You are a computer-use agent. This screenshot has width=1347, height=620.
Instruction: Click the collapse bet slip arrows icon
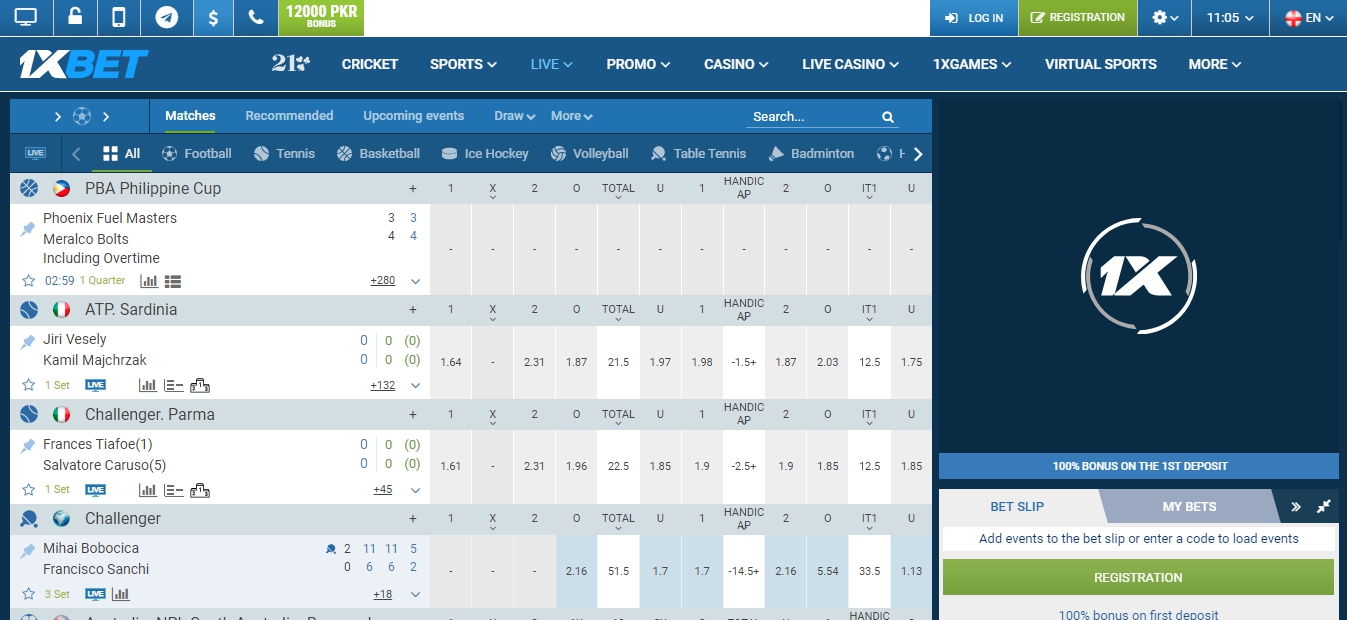[1324, 507]
